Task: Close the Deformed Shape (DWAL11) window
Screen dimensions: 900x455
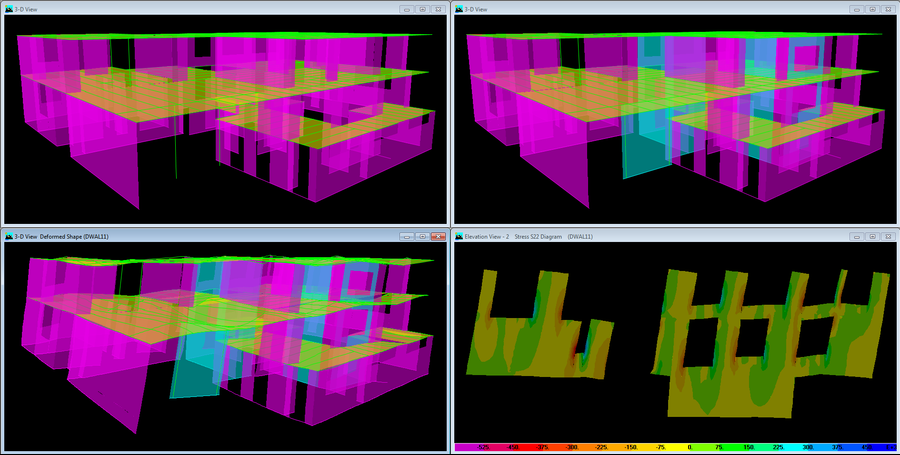Action: 438,237
